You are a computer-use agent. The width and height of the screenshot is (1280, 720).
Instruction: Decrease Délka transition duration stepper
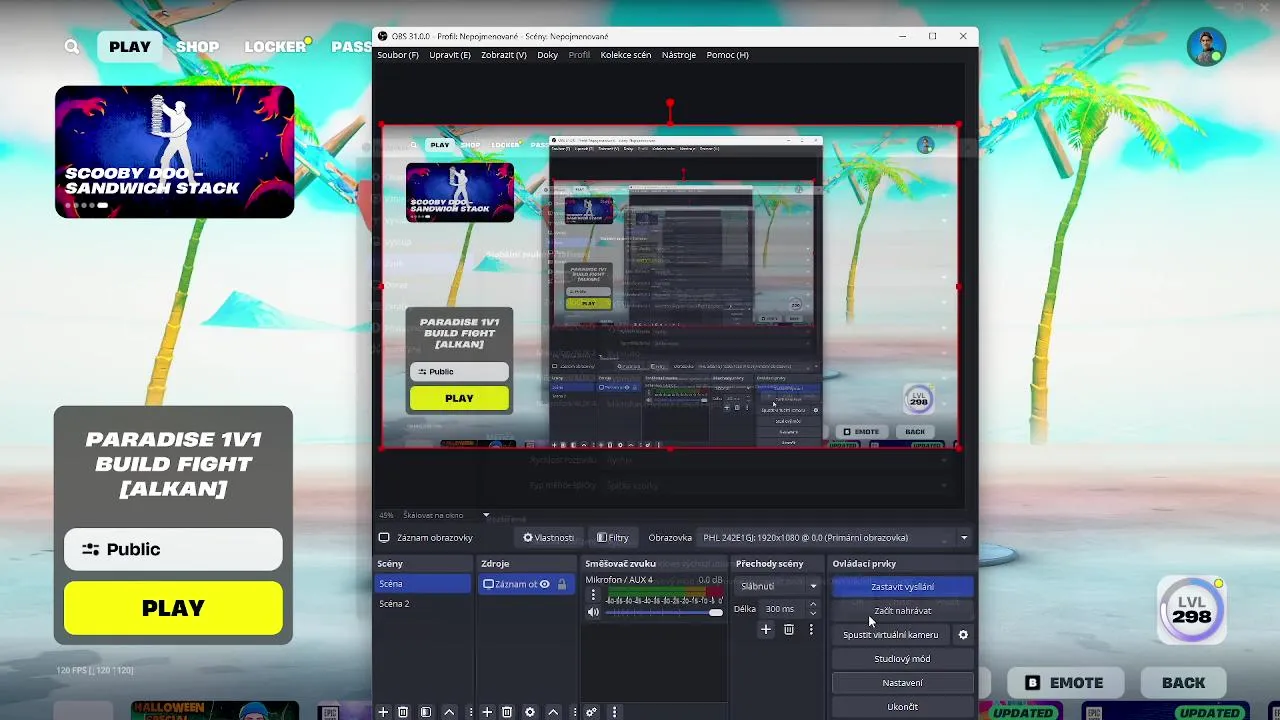813,613
